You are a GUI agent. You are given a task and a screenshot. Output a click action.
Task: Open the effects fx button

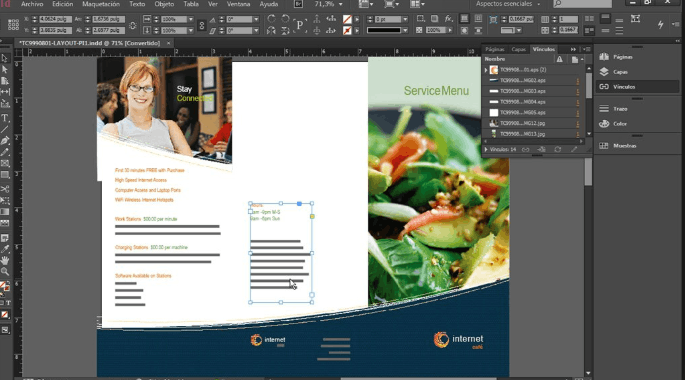click(449, 19)
